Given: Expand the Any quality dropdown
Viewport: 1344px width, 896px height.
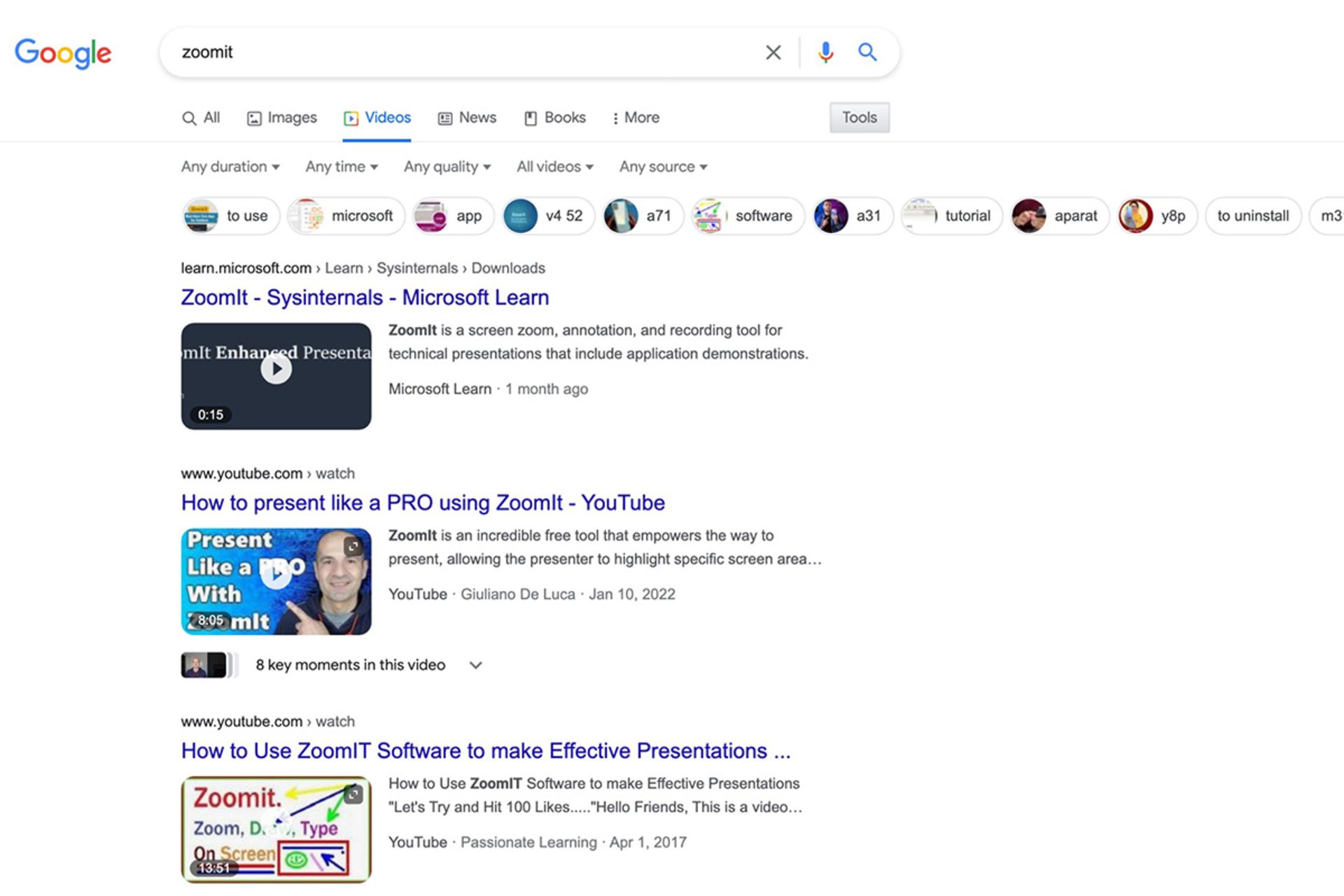Looking at the screenshot, I should [x=447, y=166].
